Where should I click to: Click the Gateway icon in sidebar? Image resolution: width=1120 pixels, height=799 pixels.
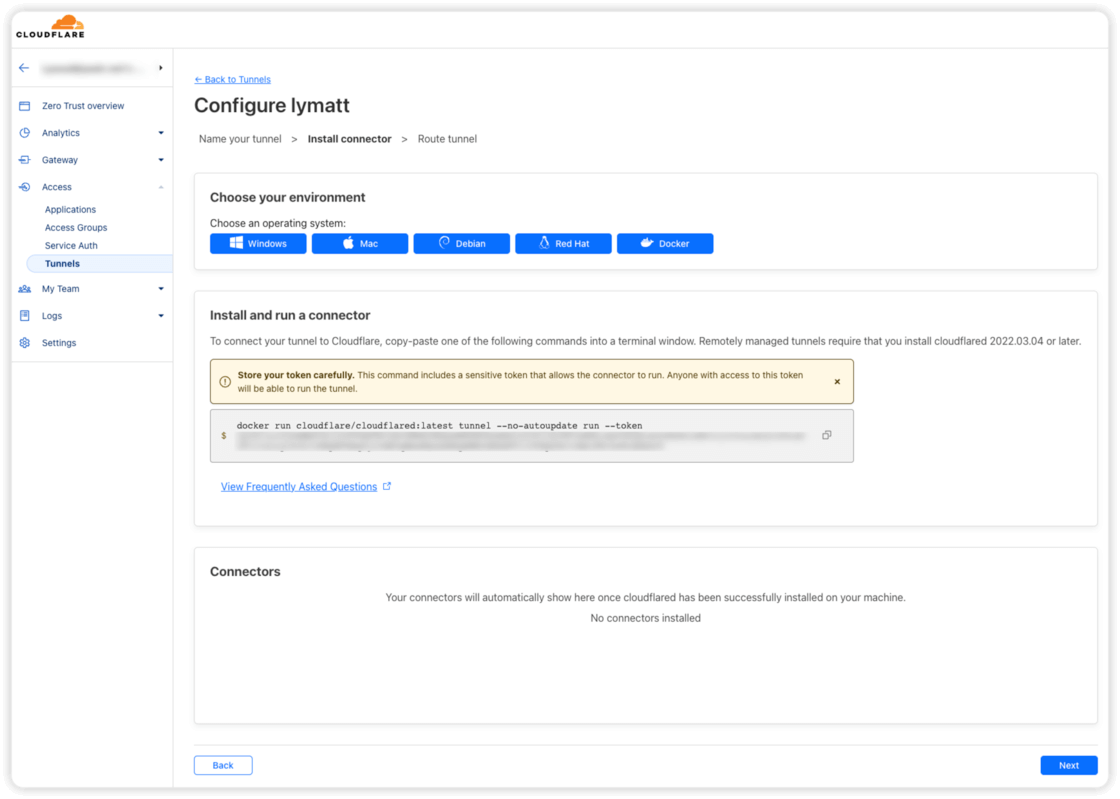click(25, 160)
